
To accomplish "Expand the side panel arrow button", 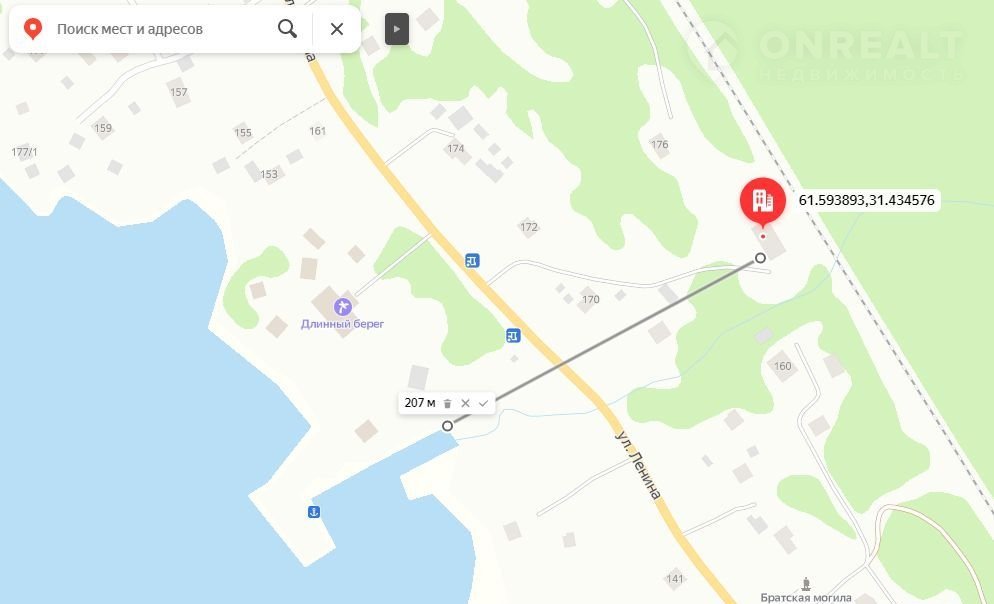I will (x=397, y=29).
